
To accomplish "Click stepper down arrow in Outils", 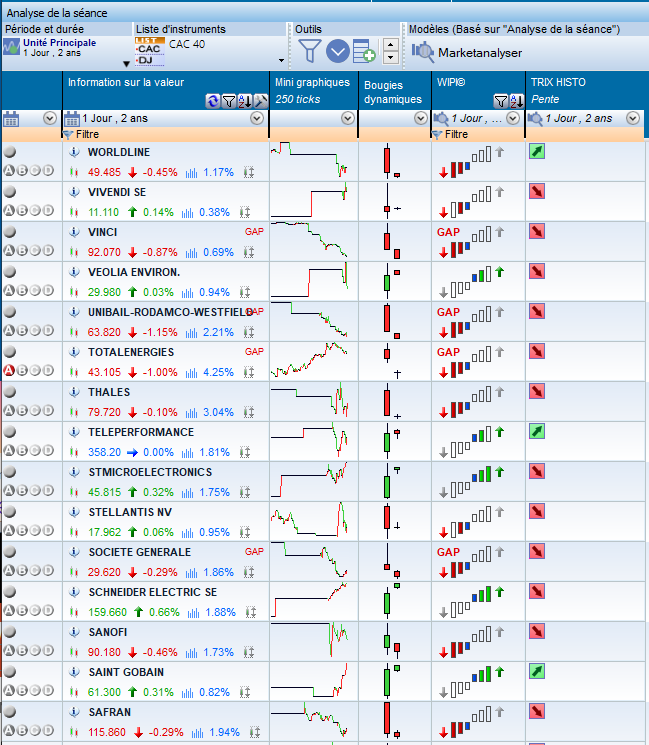I will tap(391, 57).
